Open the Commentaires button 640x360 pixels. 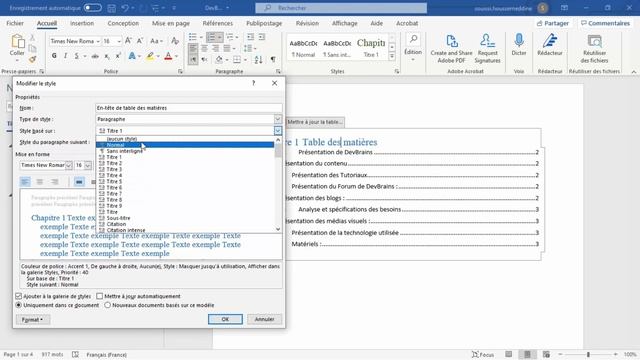click(606, 23)
